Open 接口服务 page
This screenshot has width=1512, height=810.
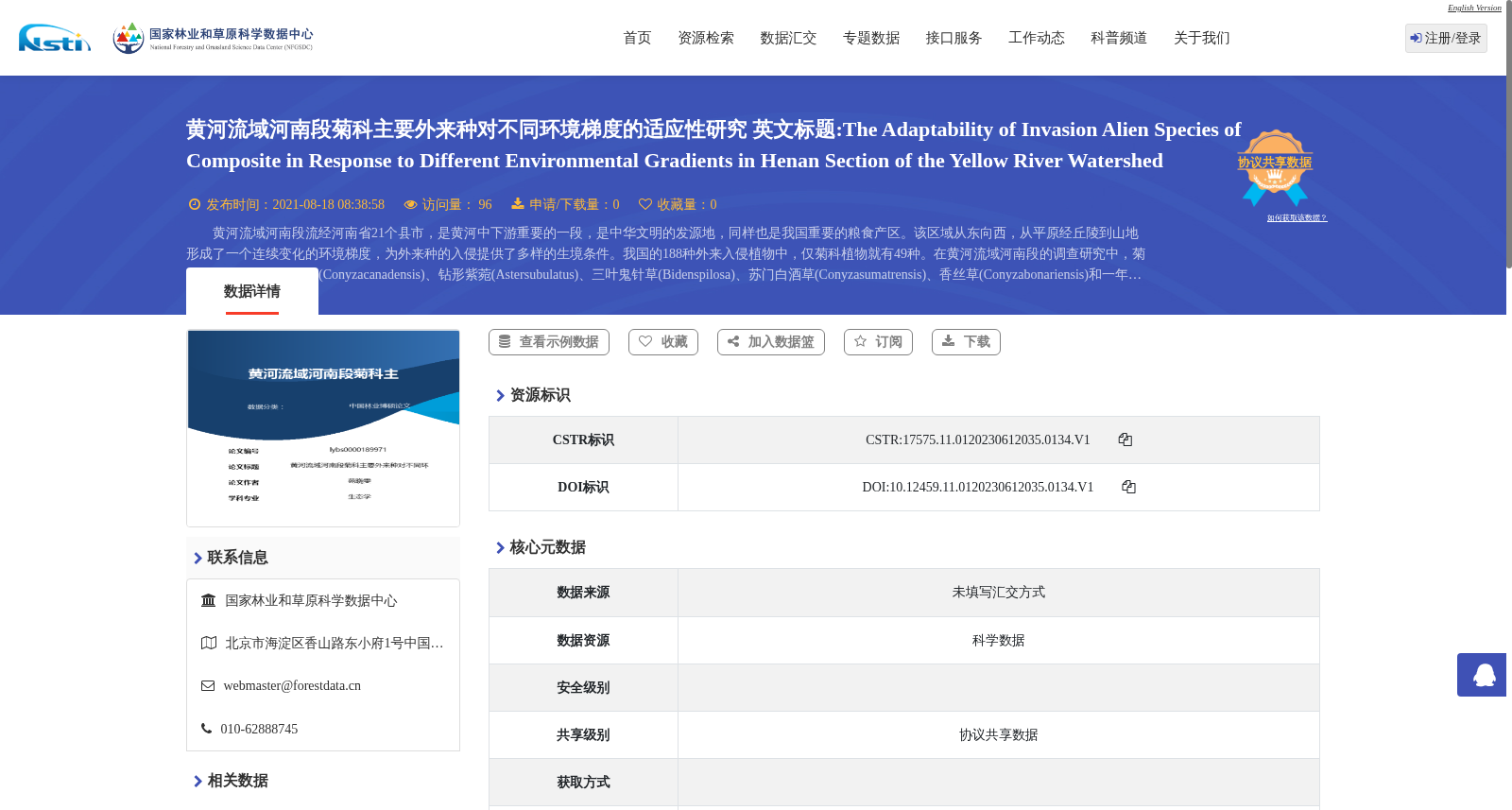954,38
